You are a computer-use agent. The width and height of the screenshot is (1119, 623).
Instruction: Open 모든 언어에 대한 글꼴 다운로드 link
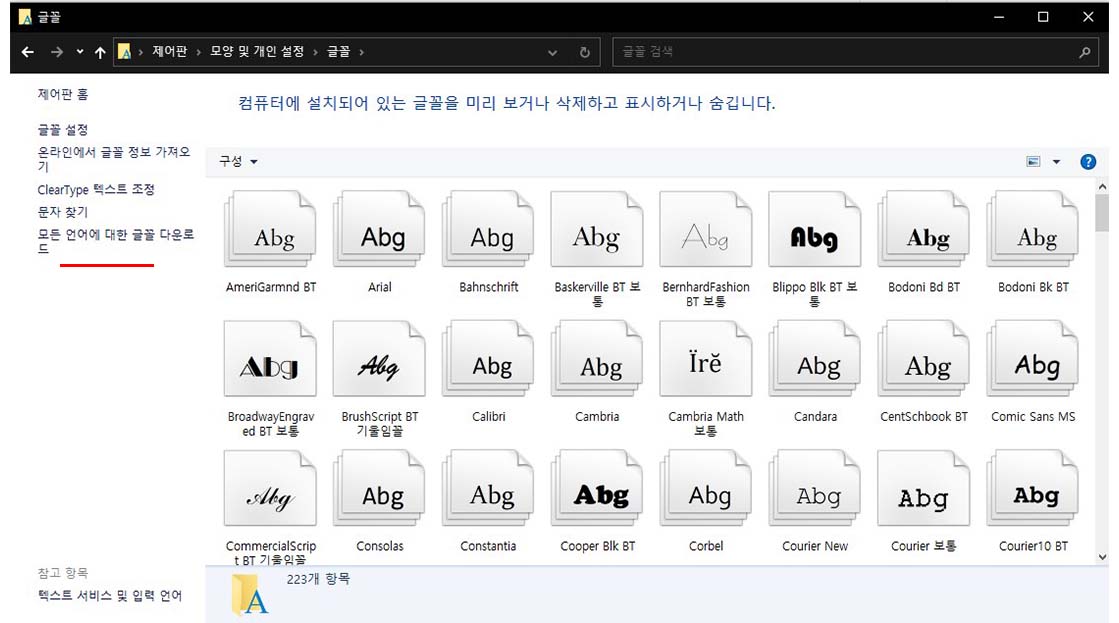coord(116,241)
